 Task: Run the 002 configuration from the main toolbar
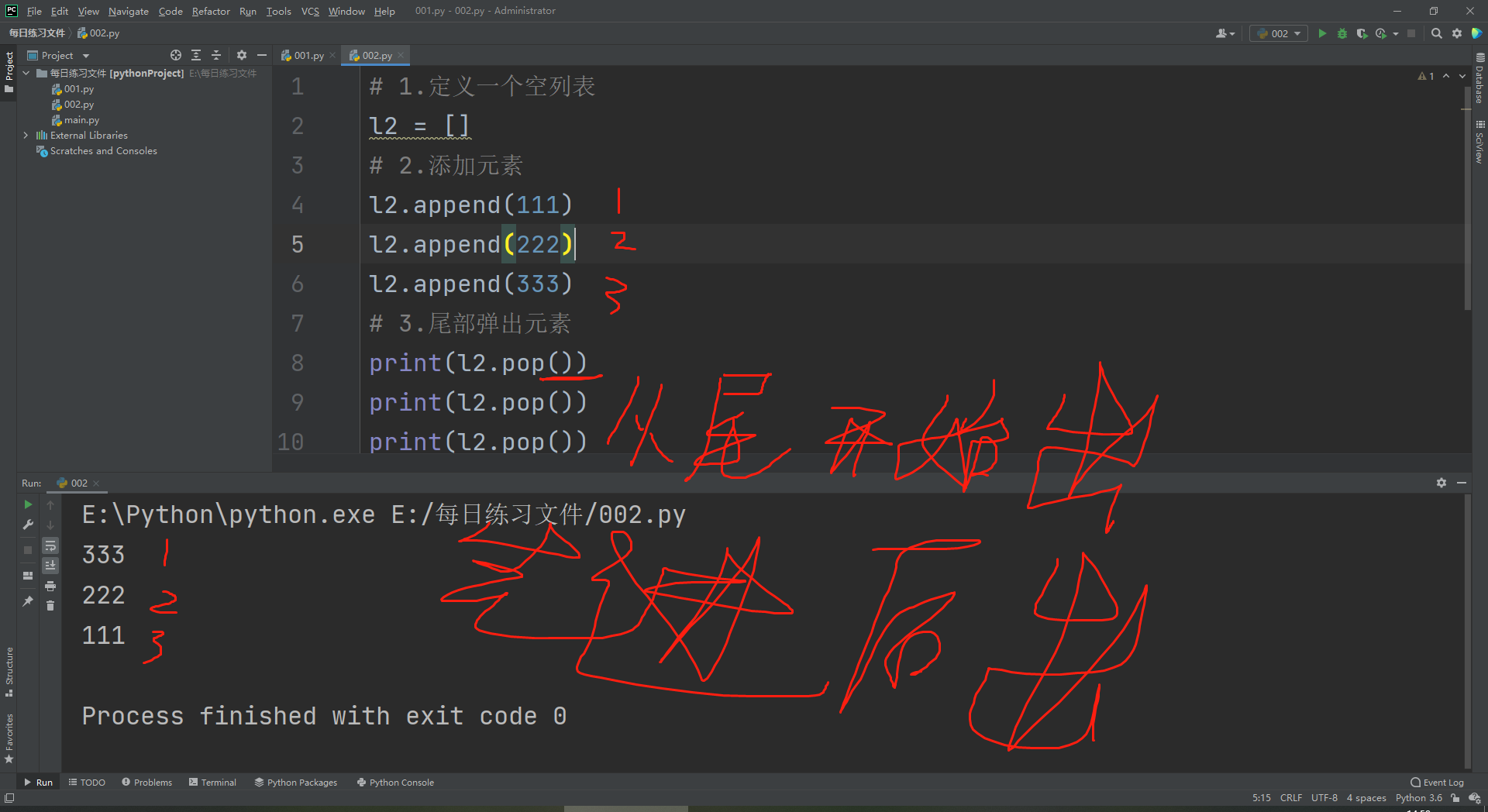pos(1322,33)
